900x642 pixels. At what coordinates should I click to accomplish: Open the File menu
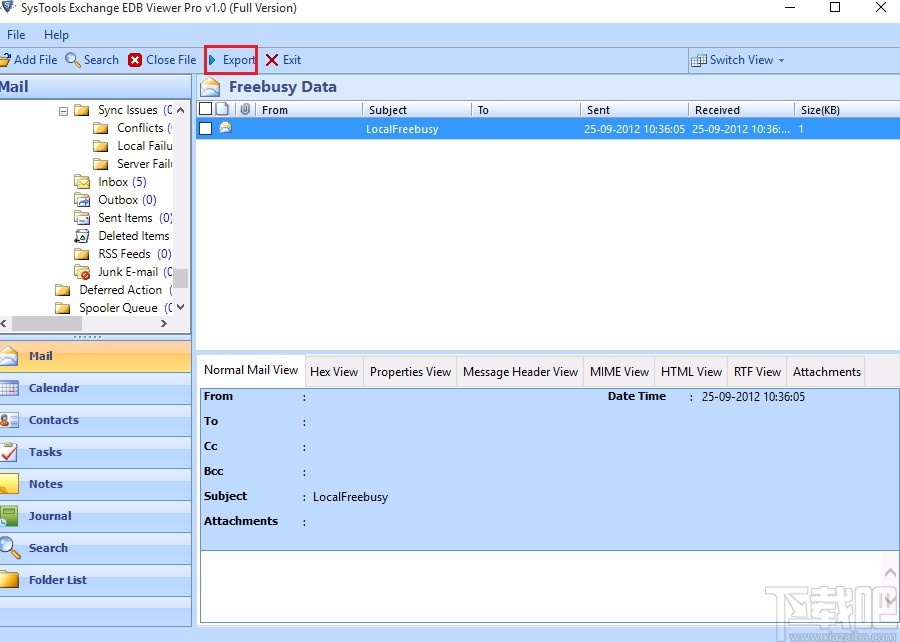click(x=16, y=34)
